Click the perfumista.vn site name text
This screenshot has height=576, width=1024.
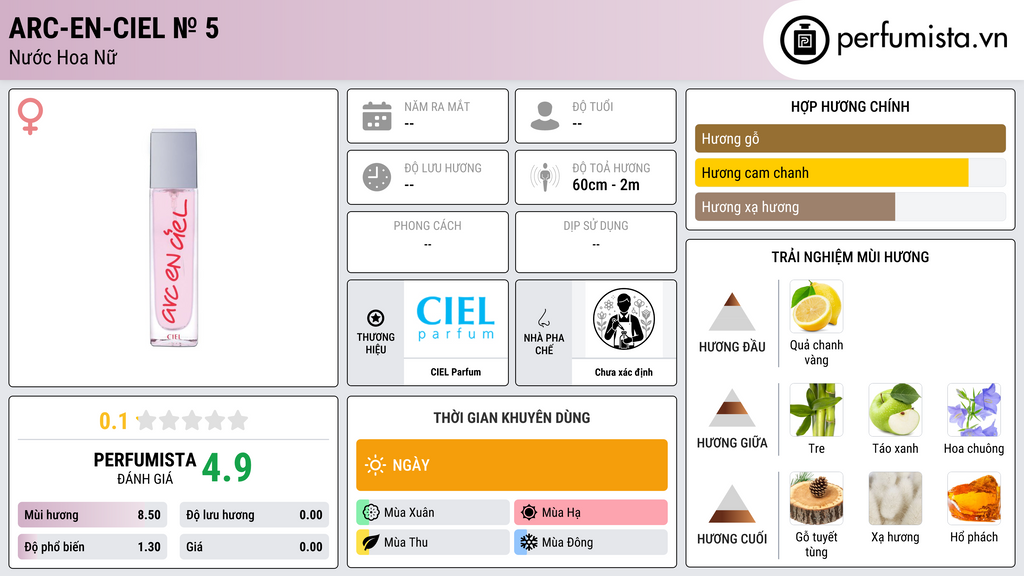tap(922, 39)
